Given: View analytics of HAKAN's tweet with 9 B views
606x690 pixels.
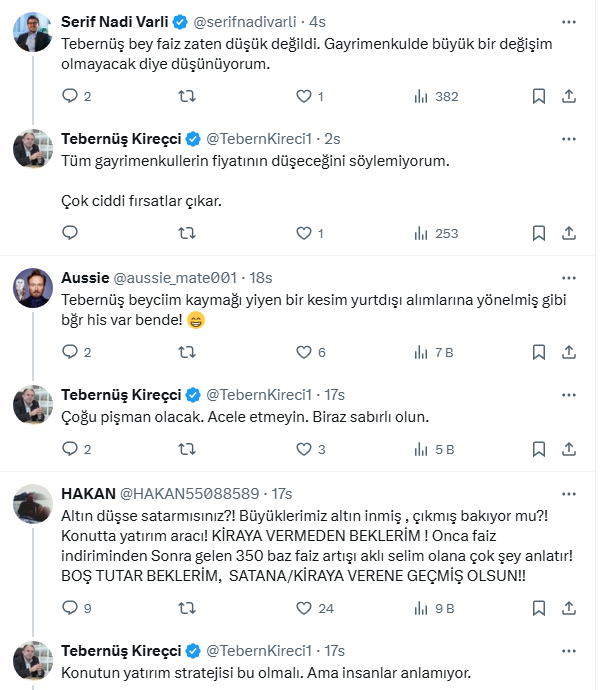Looking at the screenshot, I should pyautogui.click(x=436, y=607).
